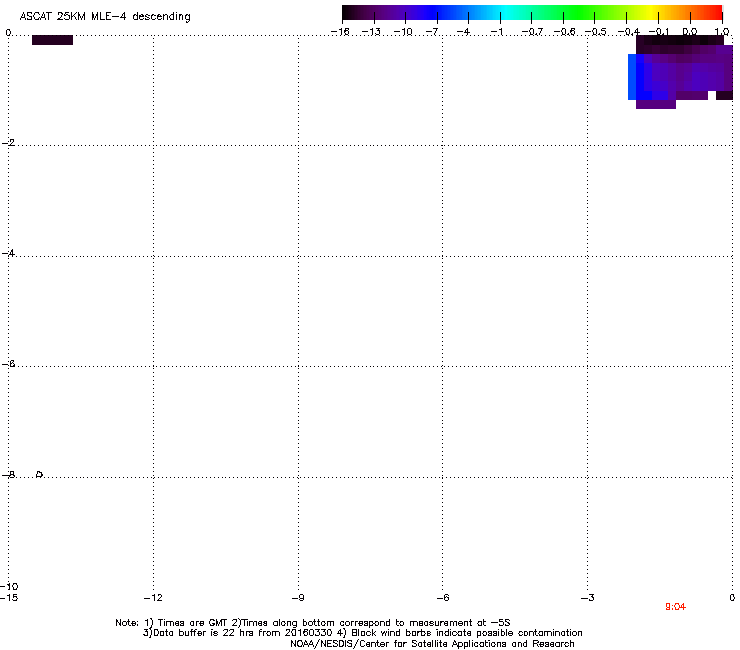The width and height of the screenshot is (740, 650).
Task: Click the cyan section of the colorbar
Action: [507, 12]
